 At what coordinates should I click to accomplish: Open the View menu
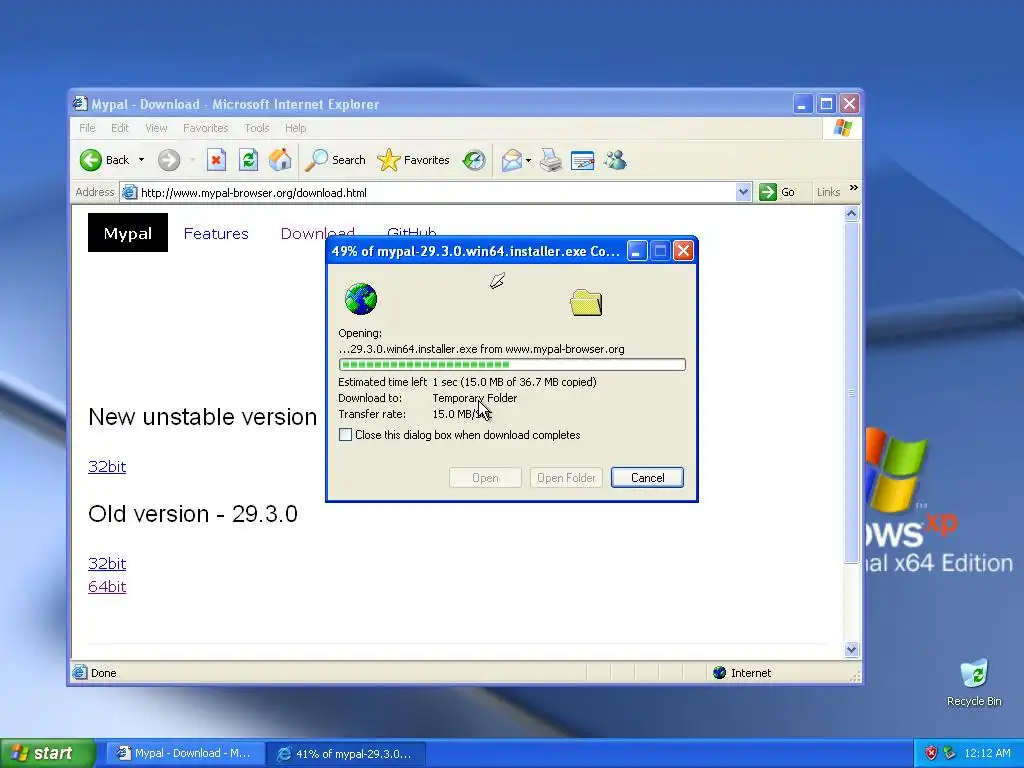(x=156, y=128)
